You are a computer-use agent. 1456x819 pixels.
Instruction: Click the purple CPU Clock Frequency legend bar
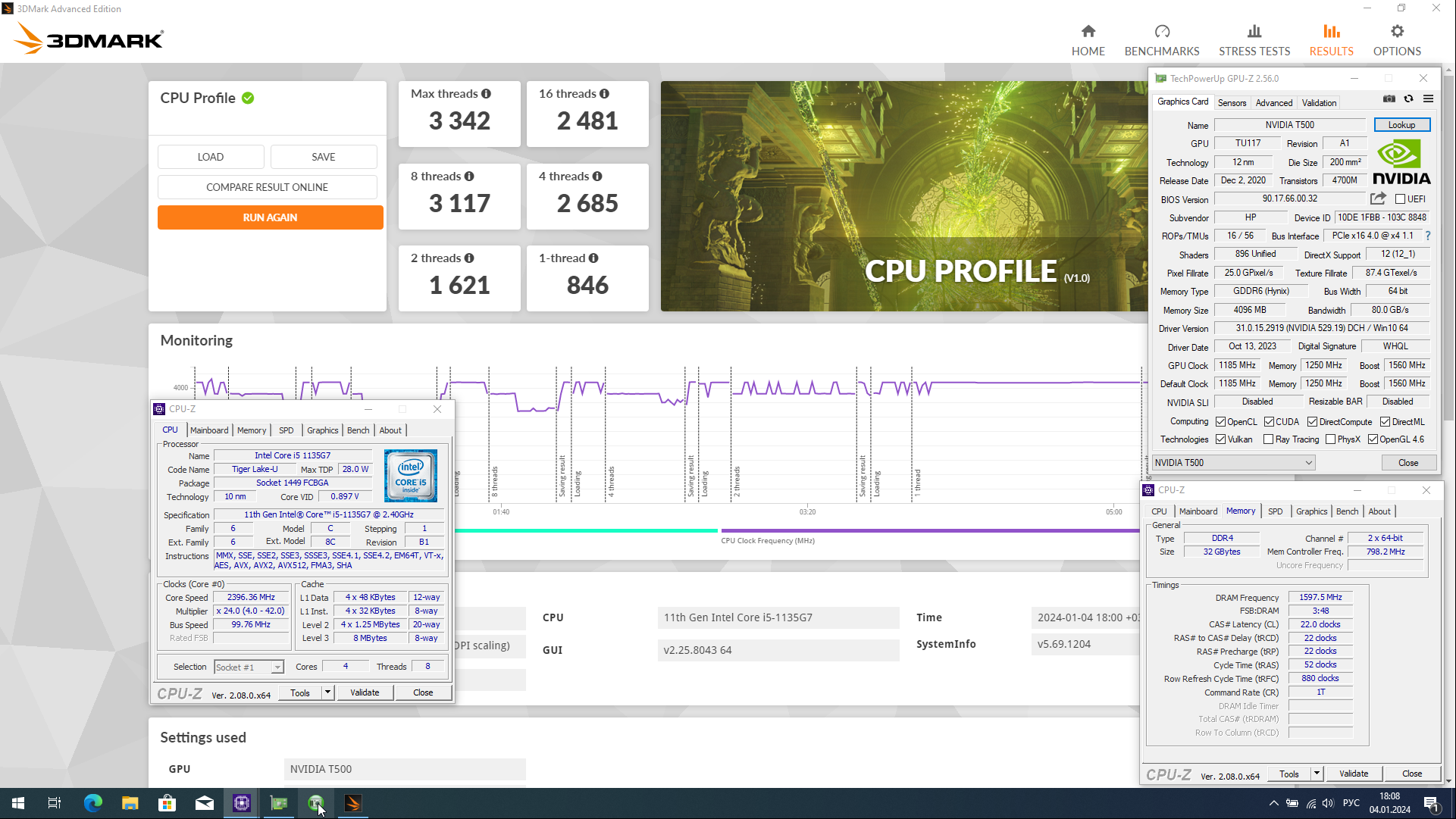(x=930, y=531)
